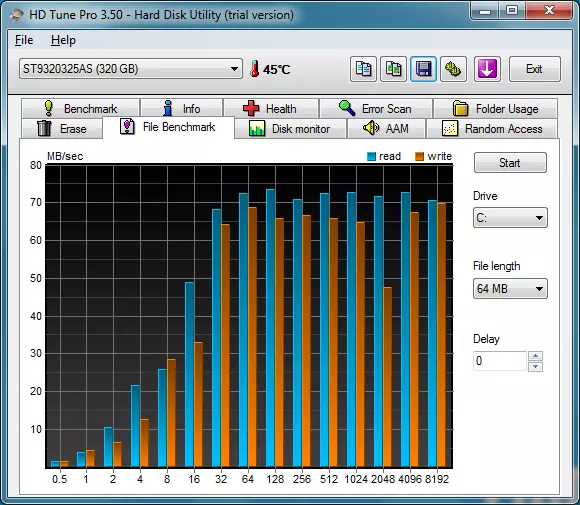
Task: Open the Benchmark tab
Action: click(80, 109)
